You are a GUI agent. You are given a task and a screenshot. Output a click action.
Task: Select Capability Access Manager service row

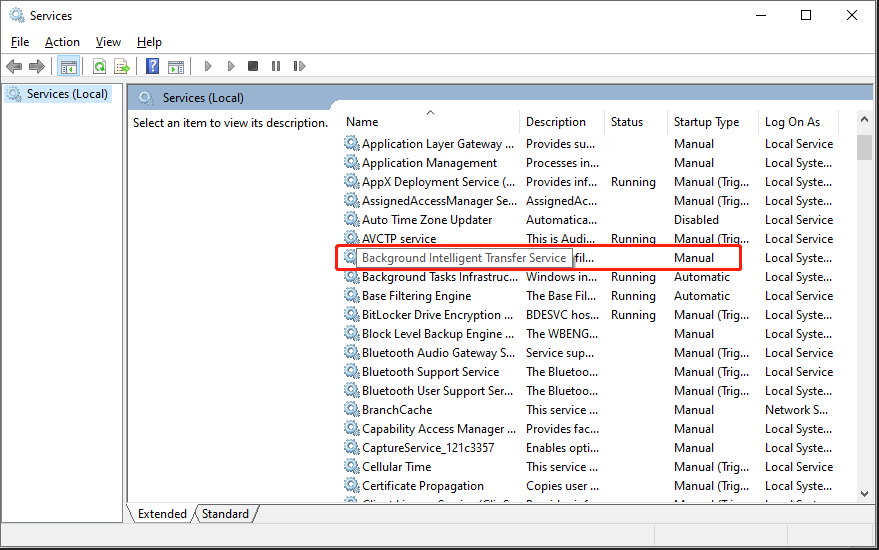point(589,429)
